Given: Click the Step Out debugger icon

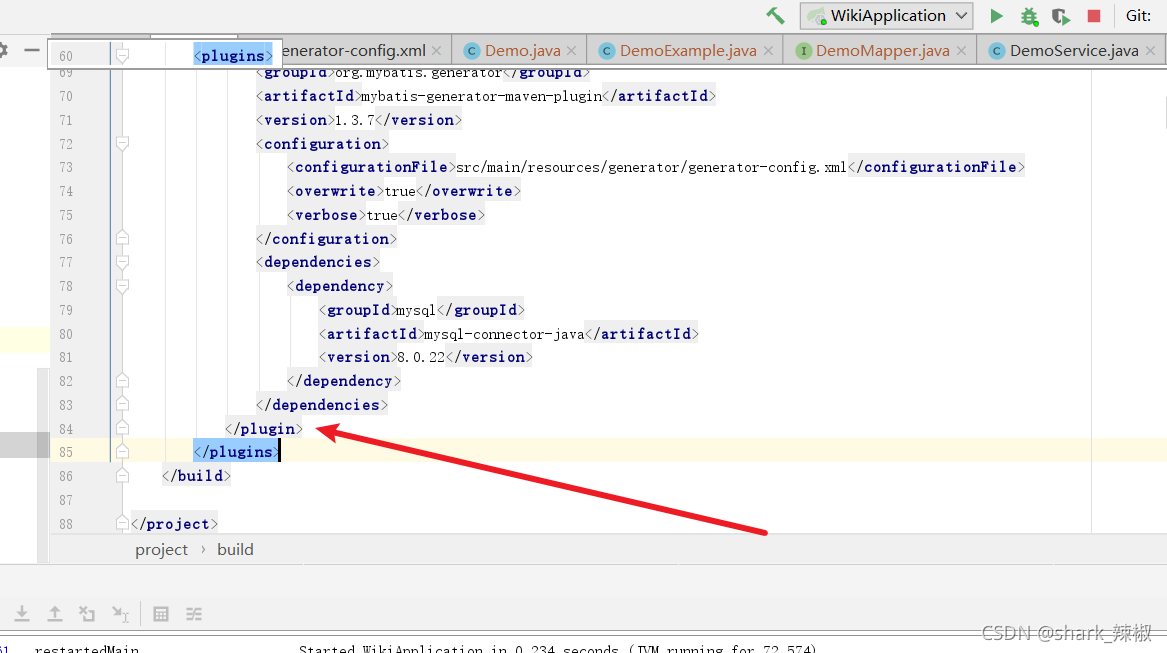Looking at the screenshot, I should [54, 614].
